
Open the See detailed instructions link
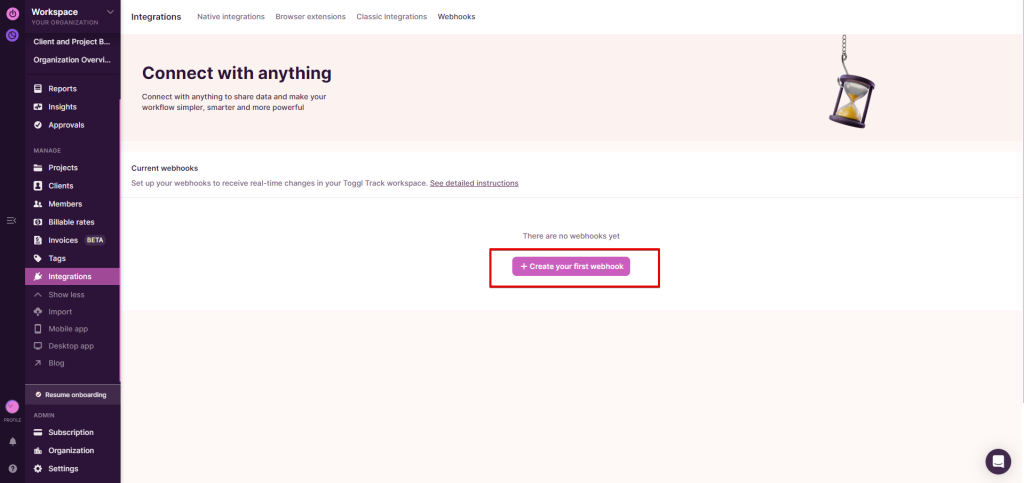[x=474, y=184]
